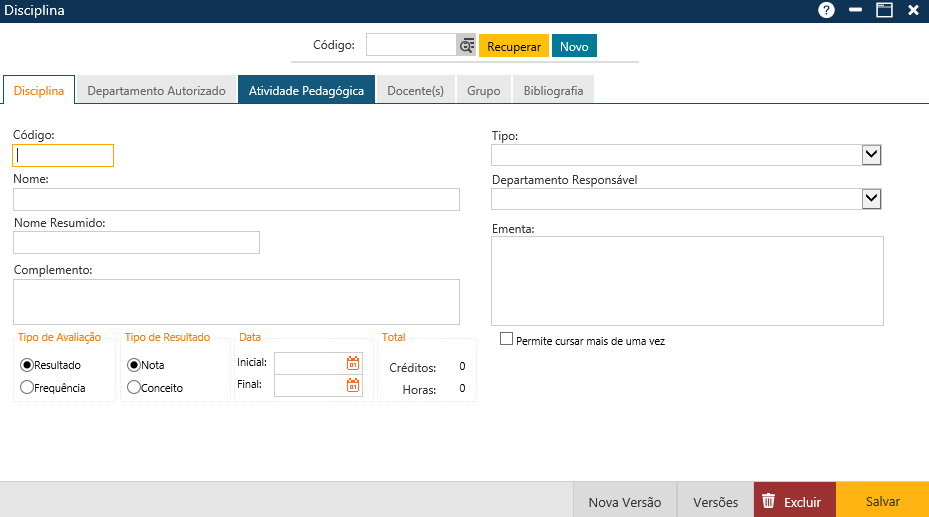
Task: Expand the Tipo dropdown
Action: (x=871, y=154)
